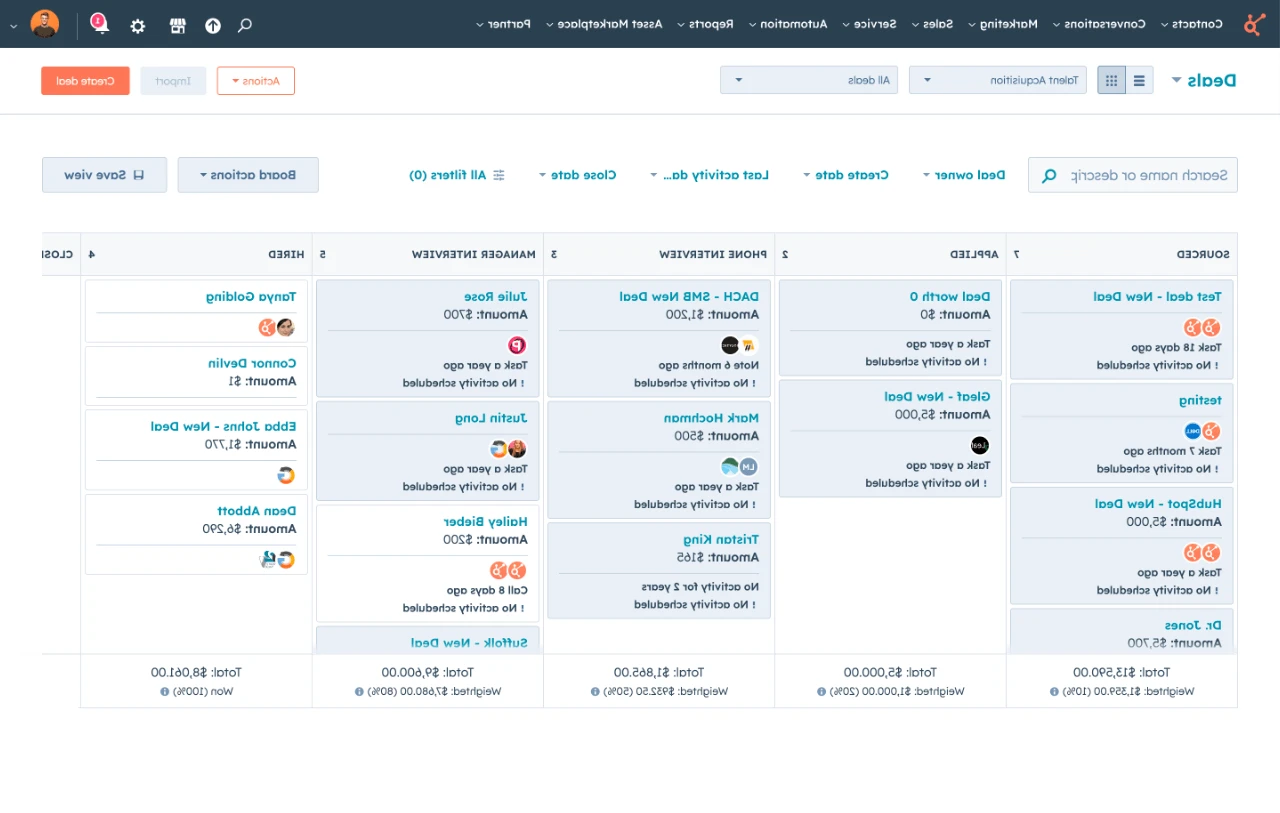The image size is (1280, 813).
Task: Open the marketplace storefront icon
Action: point(177,25)
